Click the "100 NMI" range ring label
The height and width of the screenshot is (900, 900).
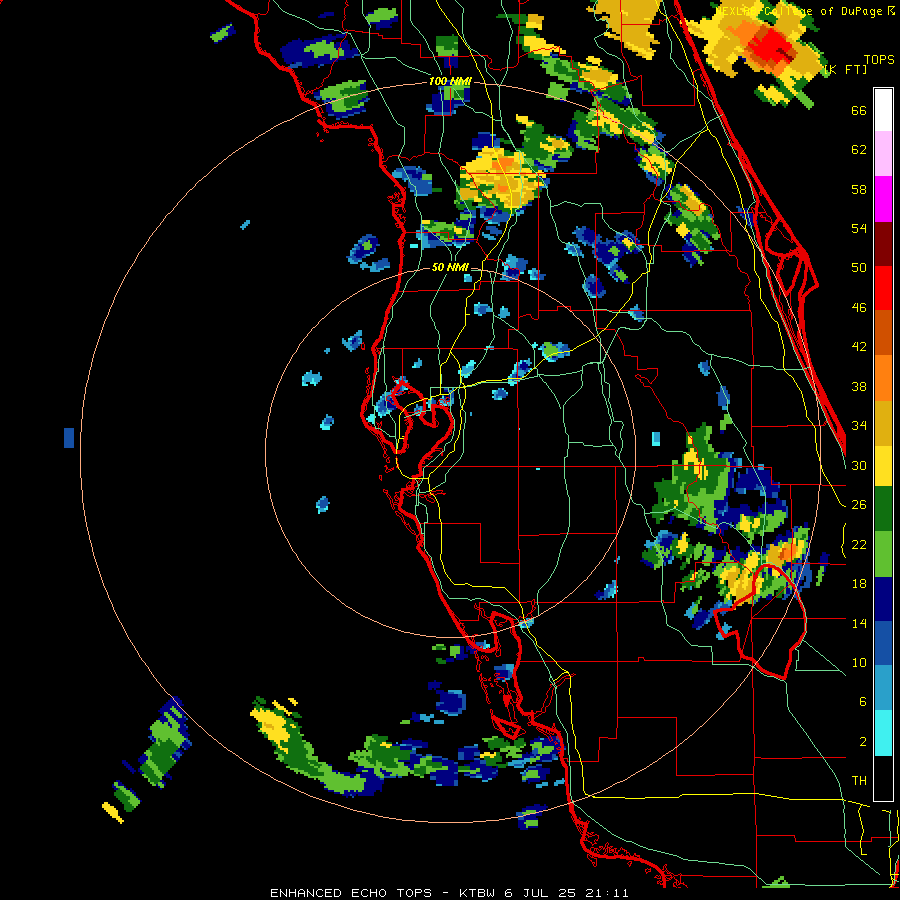point(450,82)
